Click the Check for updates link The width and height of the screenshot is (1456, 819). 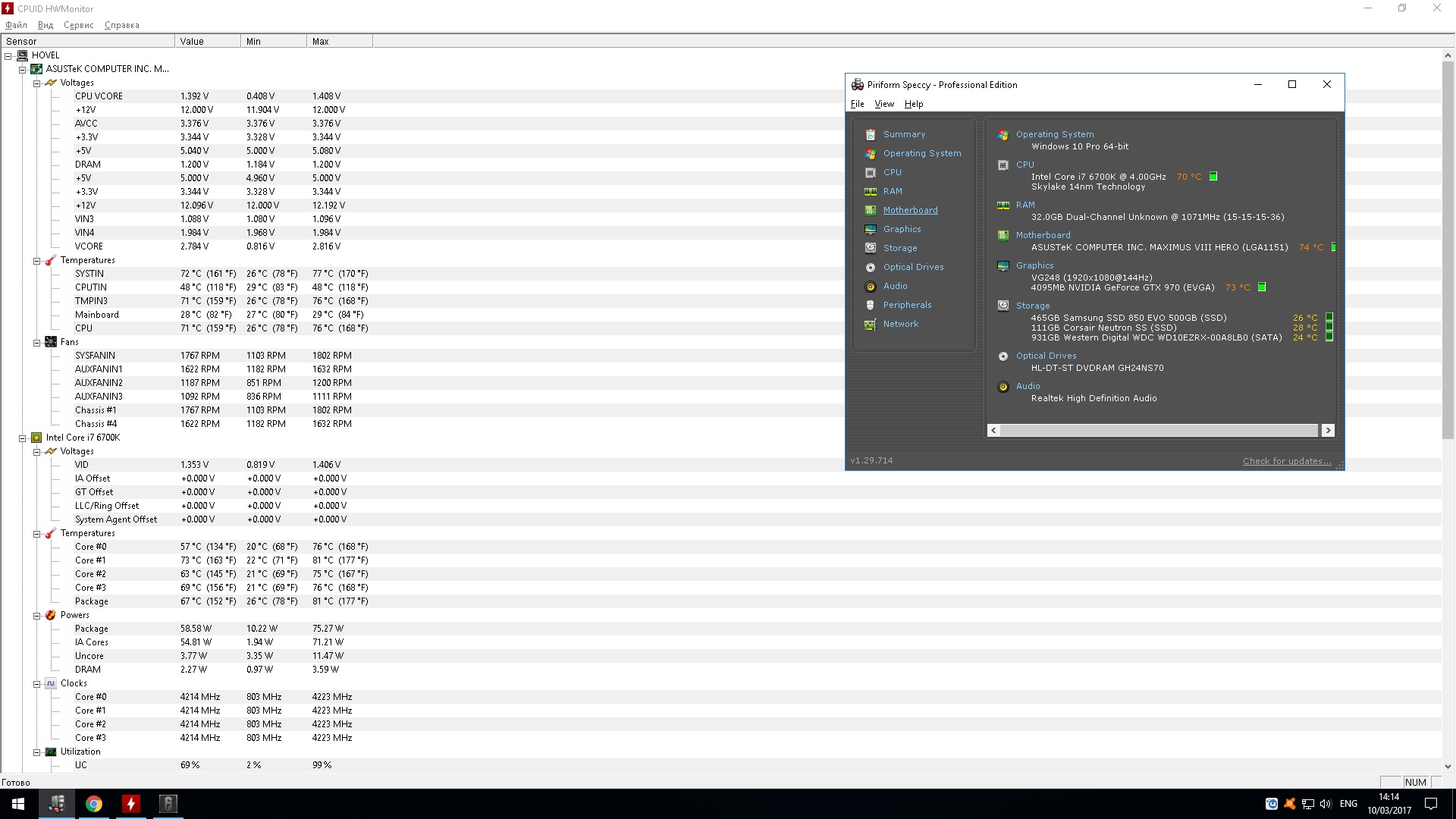click(x=1287, y=461)
